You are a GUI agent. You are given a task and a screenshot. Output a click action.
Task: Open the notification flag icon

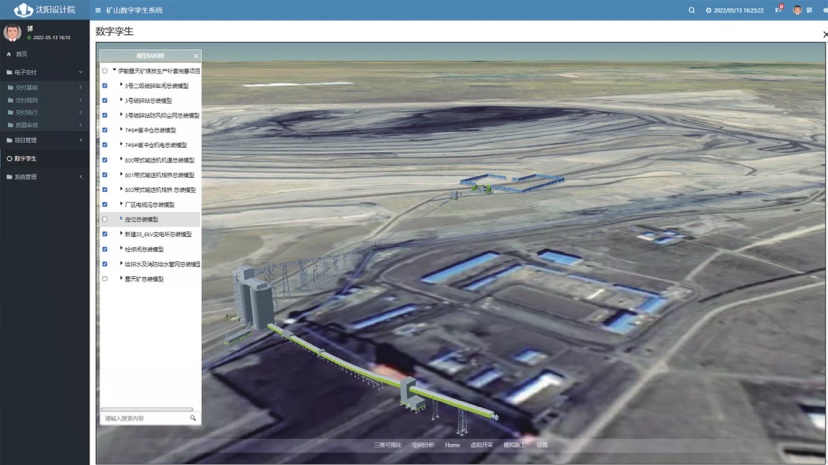[x=778, y=10]
